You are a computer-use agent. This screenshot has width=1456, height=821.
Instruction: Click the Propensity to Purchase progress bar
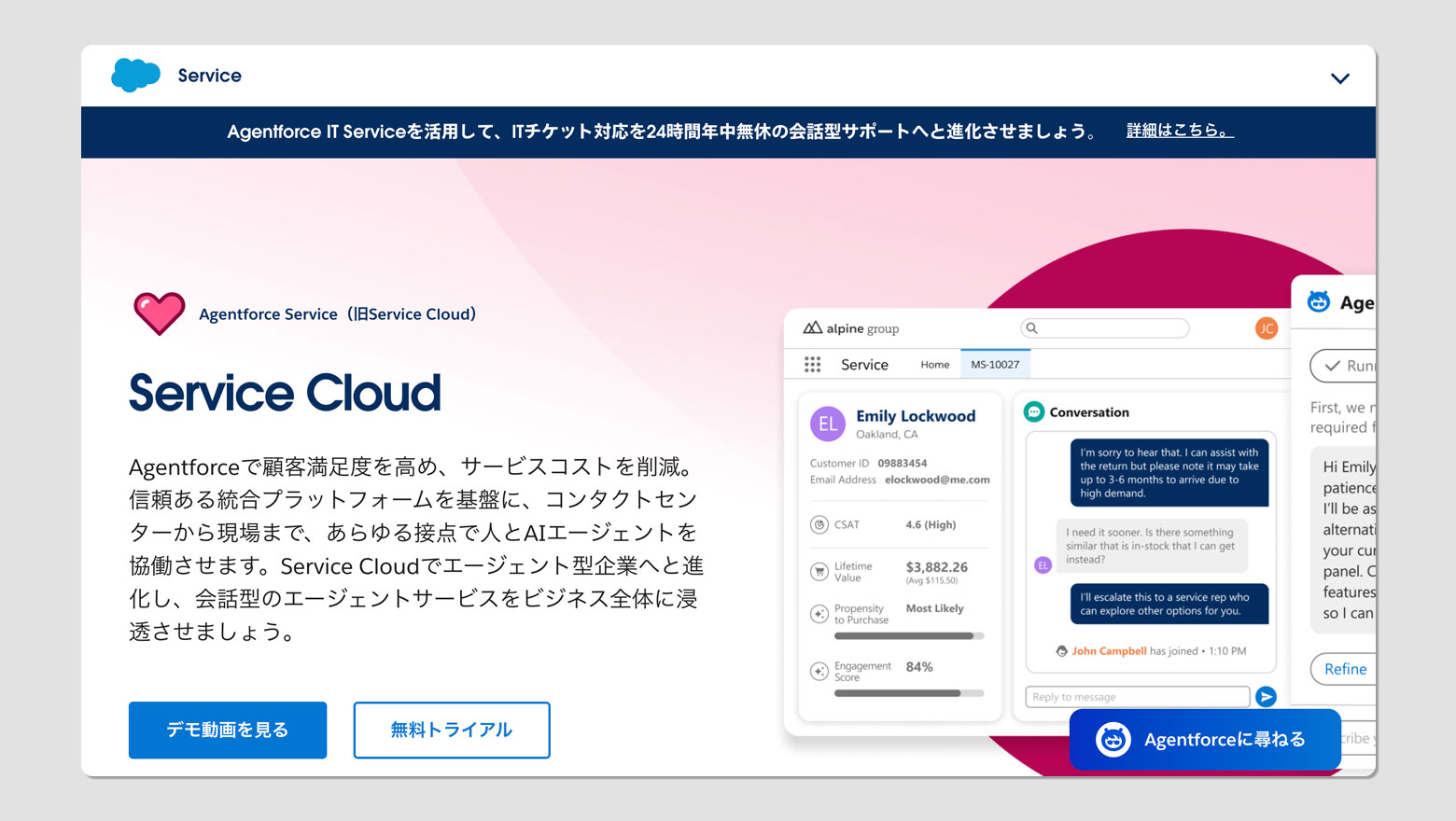(x=909, y=636)
